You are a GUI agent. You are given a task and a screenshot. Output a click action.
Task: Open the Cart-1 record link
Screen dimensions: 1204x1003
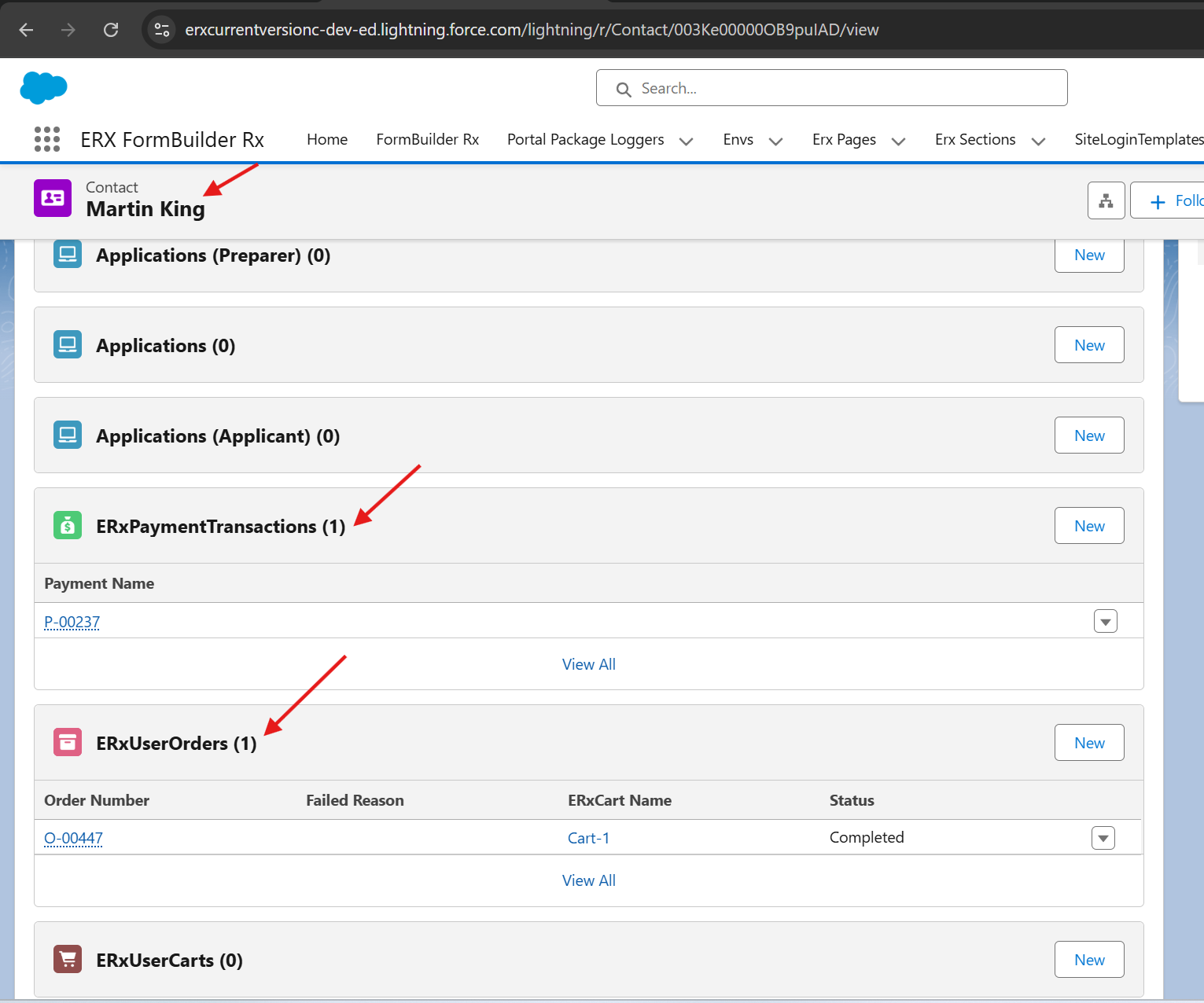(x=588, y=838)
